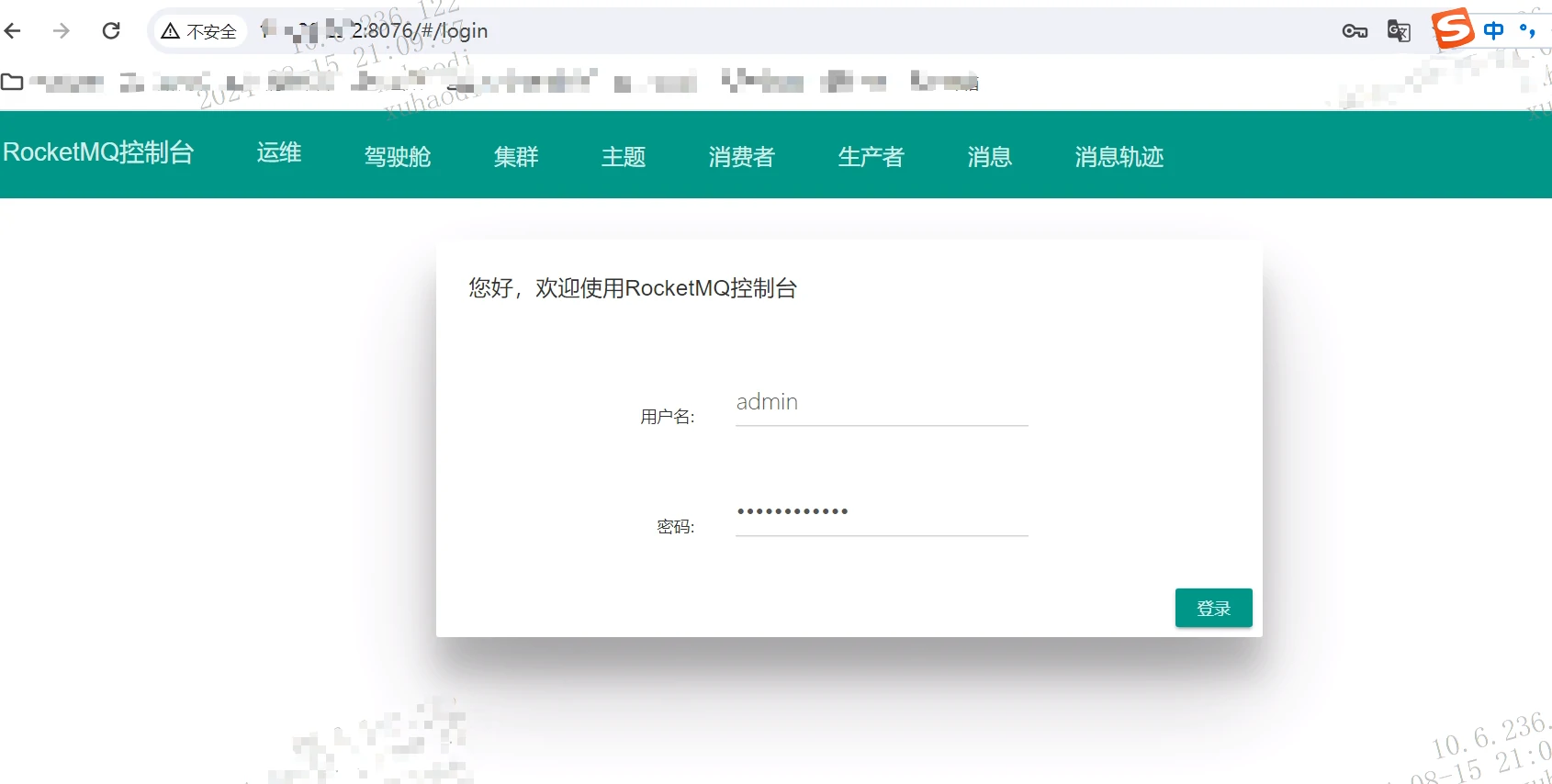Open the 主题 topics page

[x=624, y=157]
